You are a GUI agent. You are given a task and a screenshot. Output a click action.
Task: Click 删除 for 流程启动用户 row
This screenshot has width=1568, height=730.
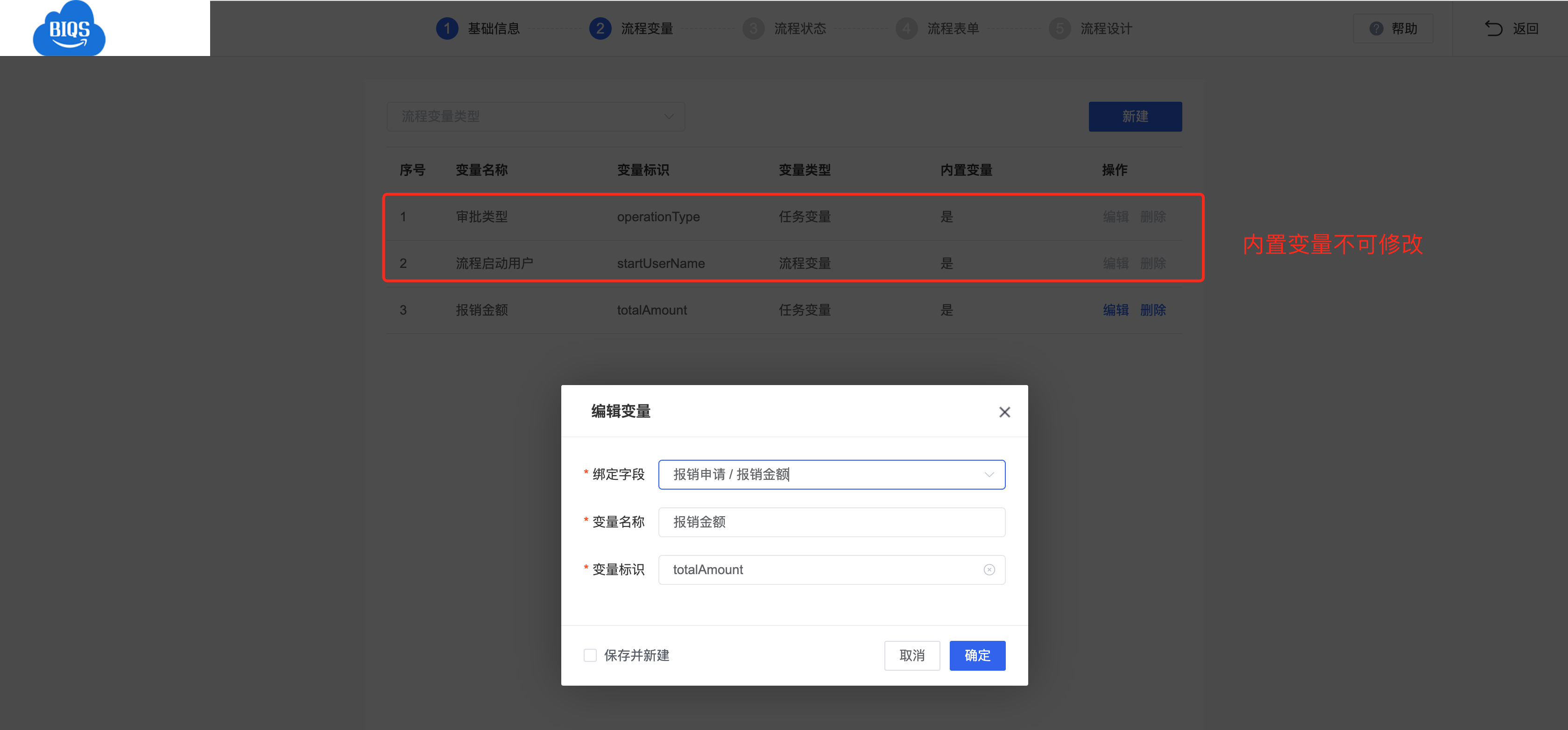(x=1153, y=263)
